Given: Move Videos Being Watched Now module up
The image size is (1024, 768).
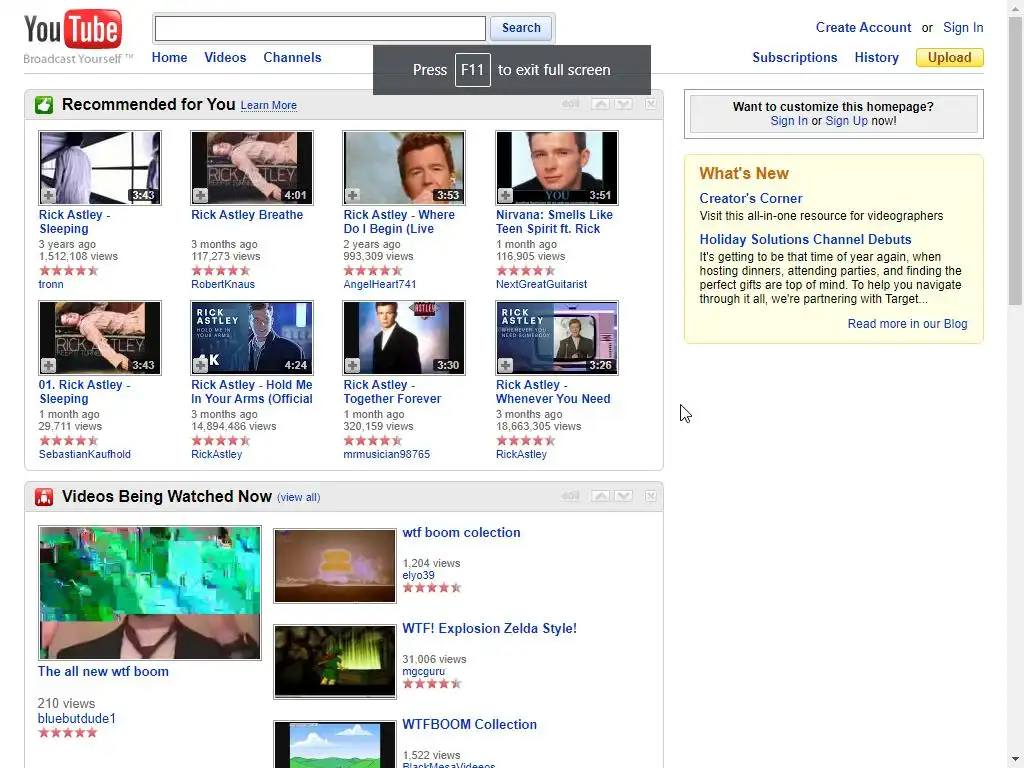Looking at the screenshot, I should coord(601,496).
